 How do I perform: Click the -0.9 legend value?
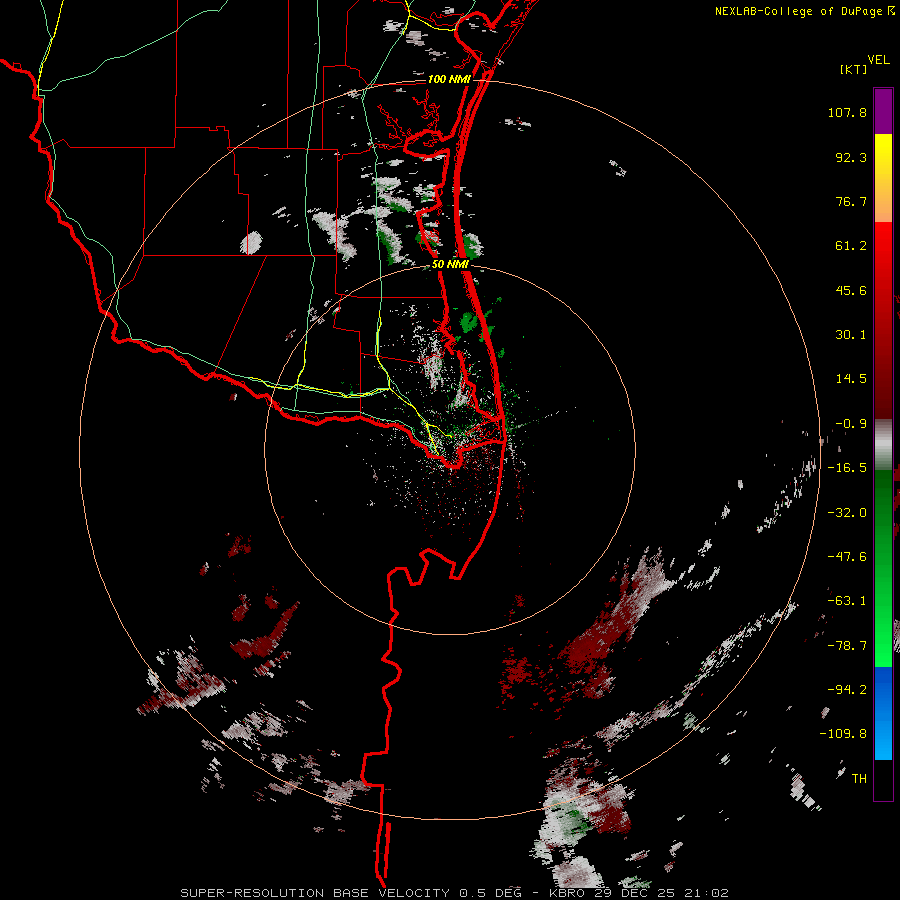point(851,424)
